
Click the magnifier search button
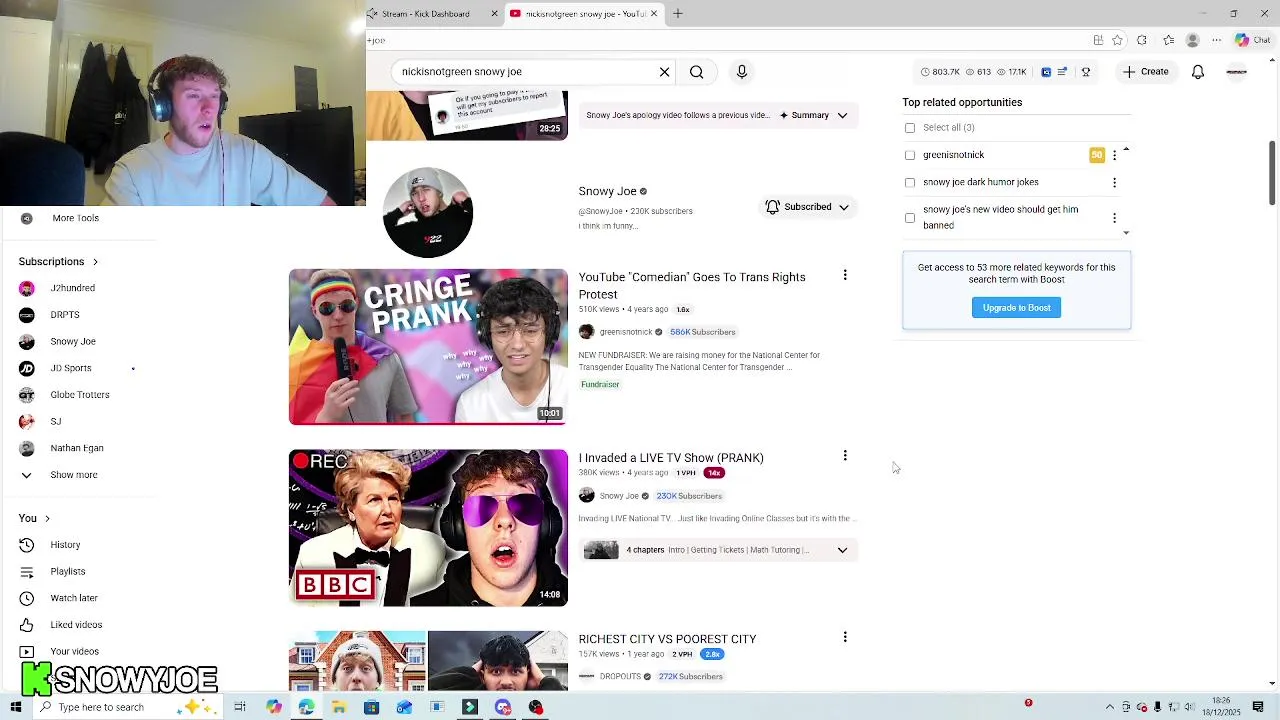click(696, 72)
